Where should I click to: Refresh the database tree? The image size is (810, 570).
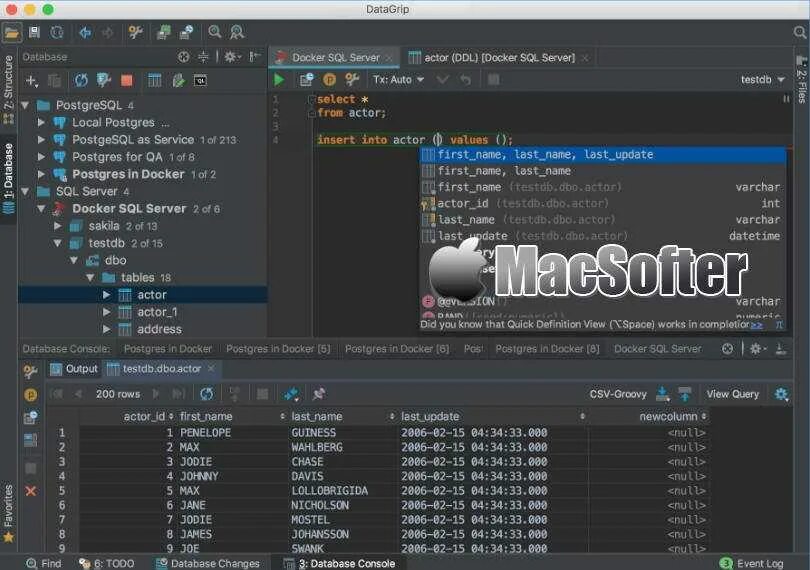pyautogui.click(x=81, y=80)
